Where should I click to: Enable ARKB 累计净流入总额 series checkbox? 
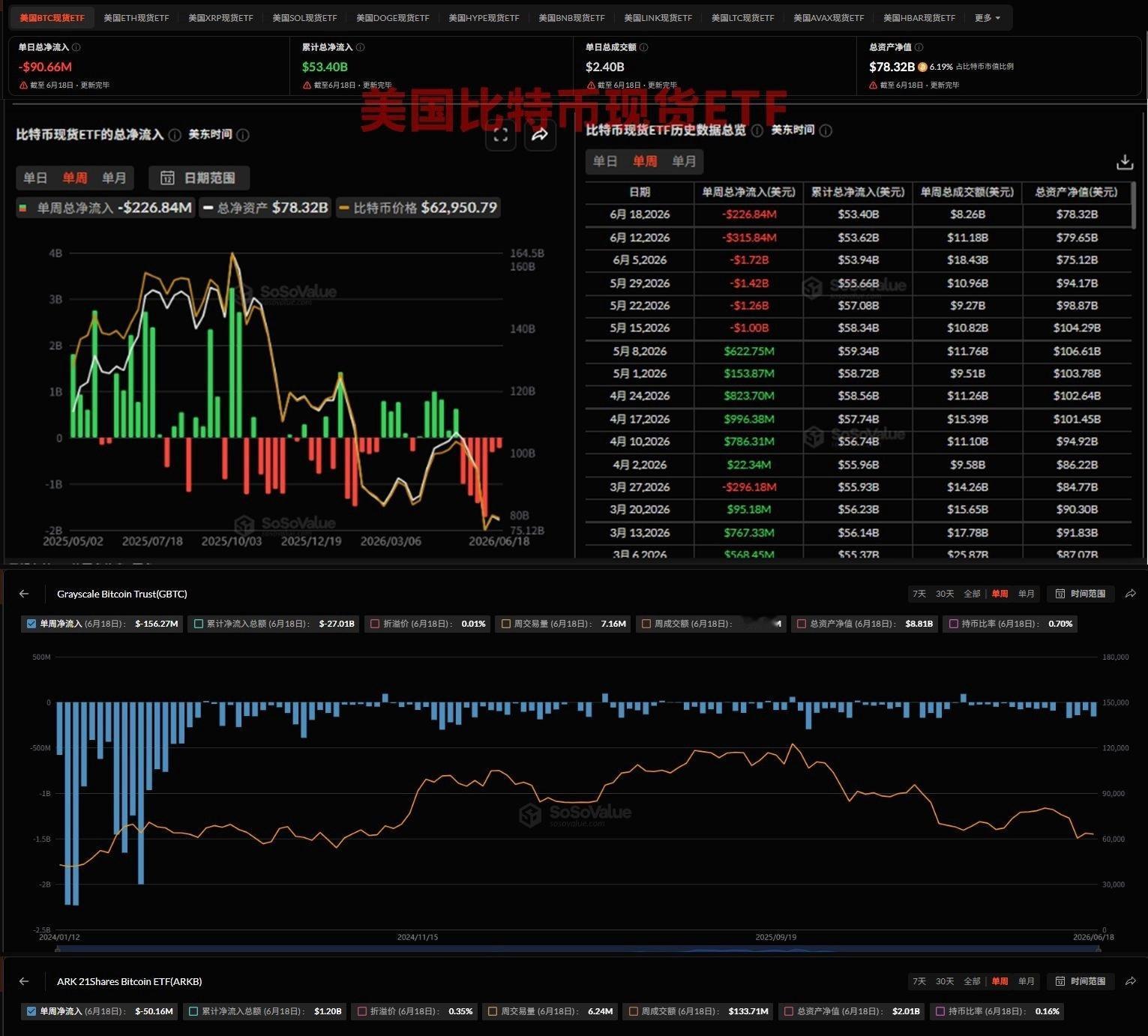(193, 1011)
